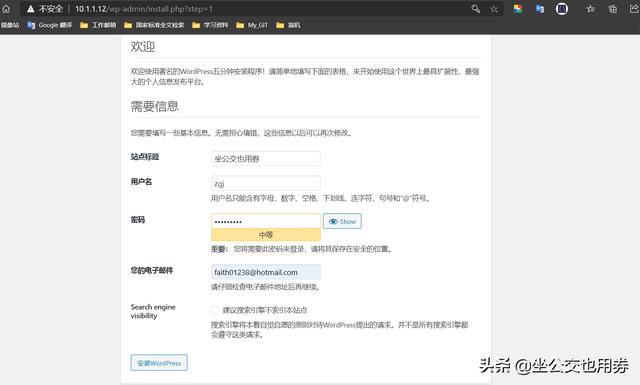Click the browser home icon

(x=6, y=9)
